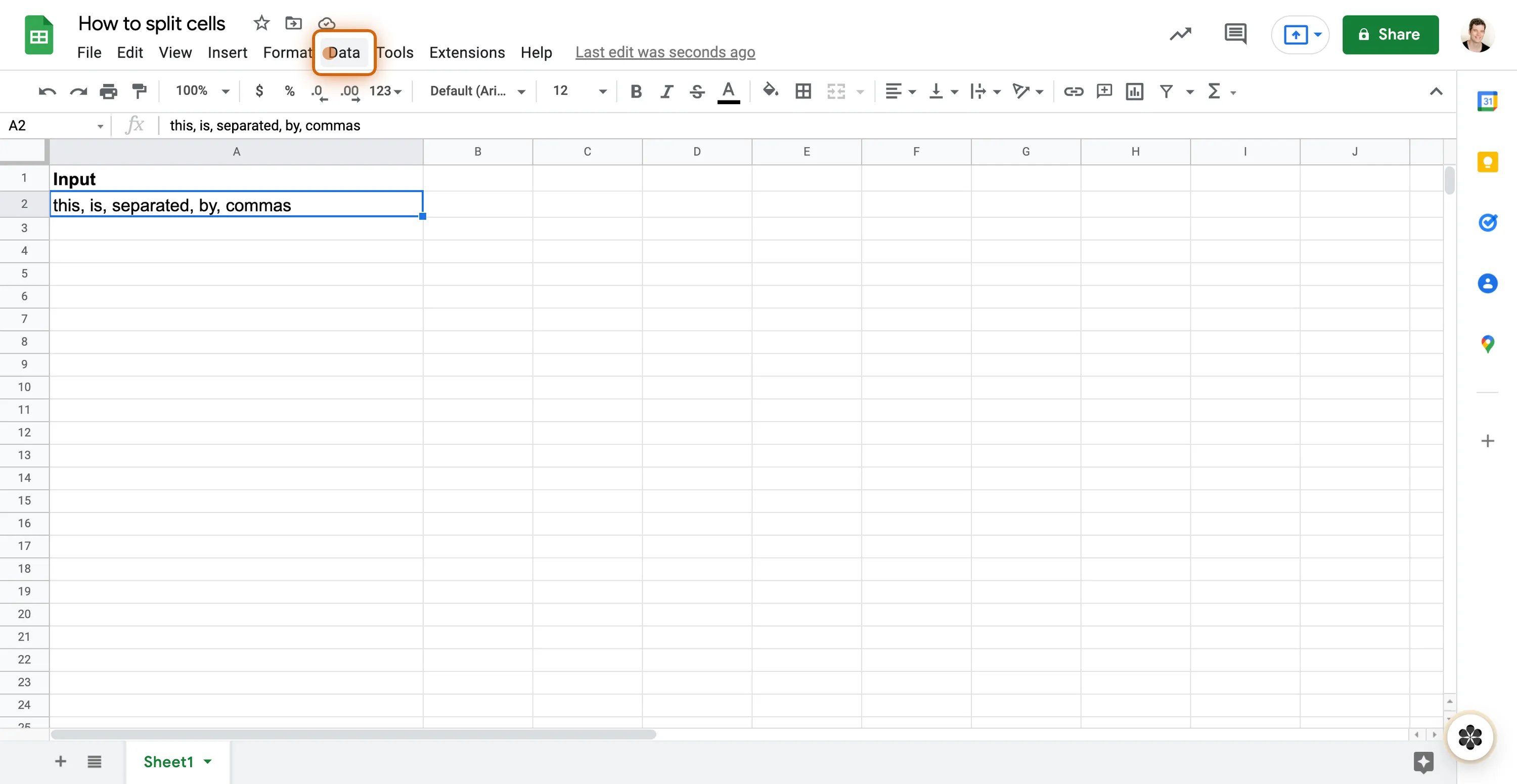Click the Name box showing A2
The height and width of the screenshot is (784, 1517).
(55, 125)
